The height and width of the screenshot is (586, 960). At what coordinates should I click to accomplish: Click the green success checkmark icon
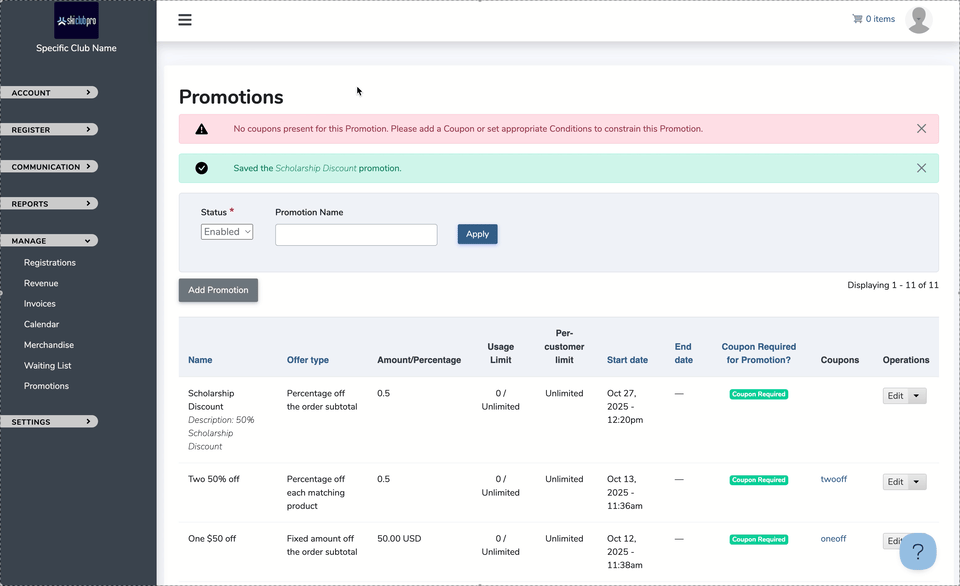click(202, 168)
